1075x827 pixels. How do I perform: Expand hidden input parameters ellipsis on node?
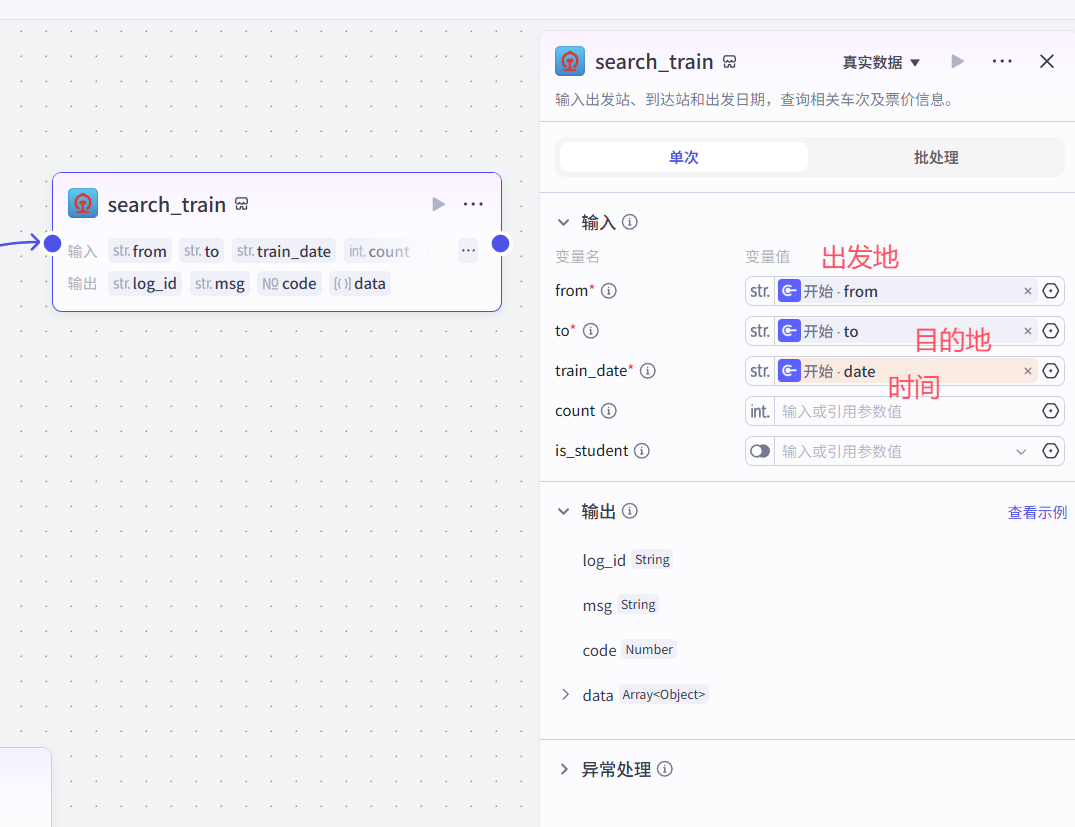(x=468, y=250)
